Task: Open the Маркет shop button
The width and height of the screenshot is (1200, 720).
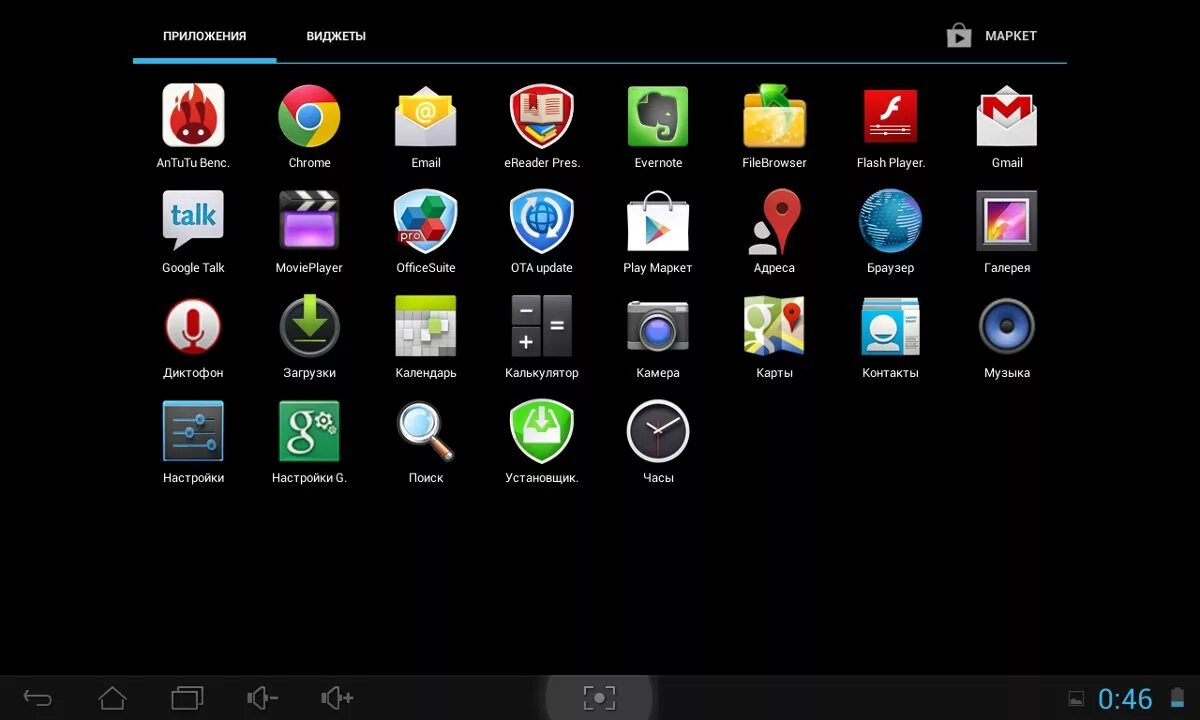Action: (992, 36)
